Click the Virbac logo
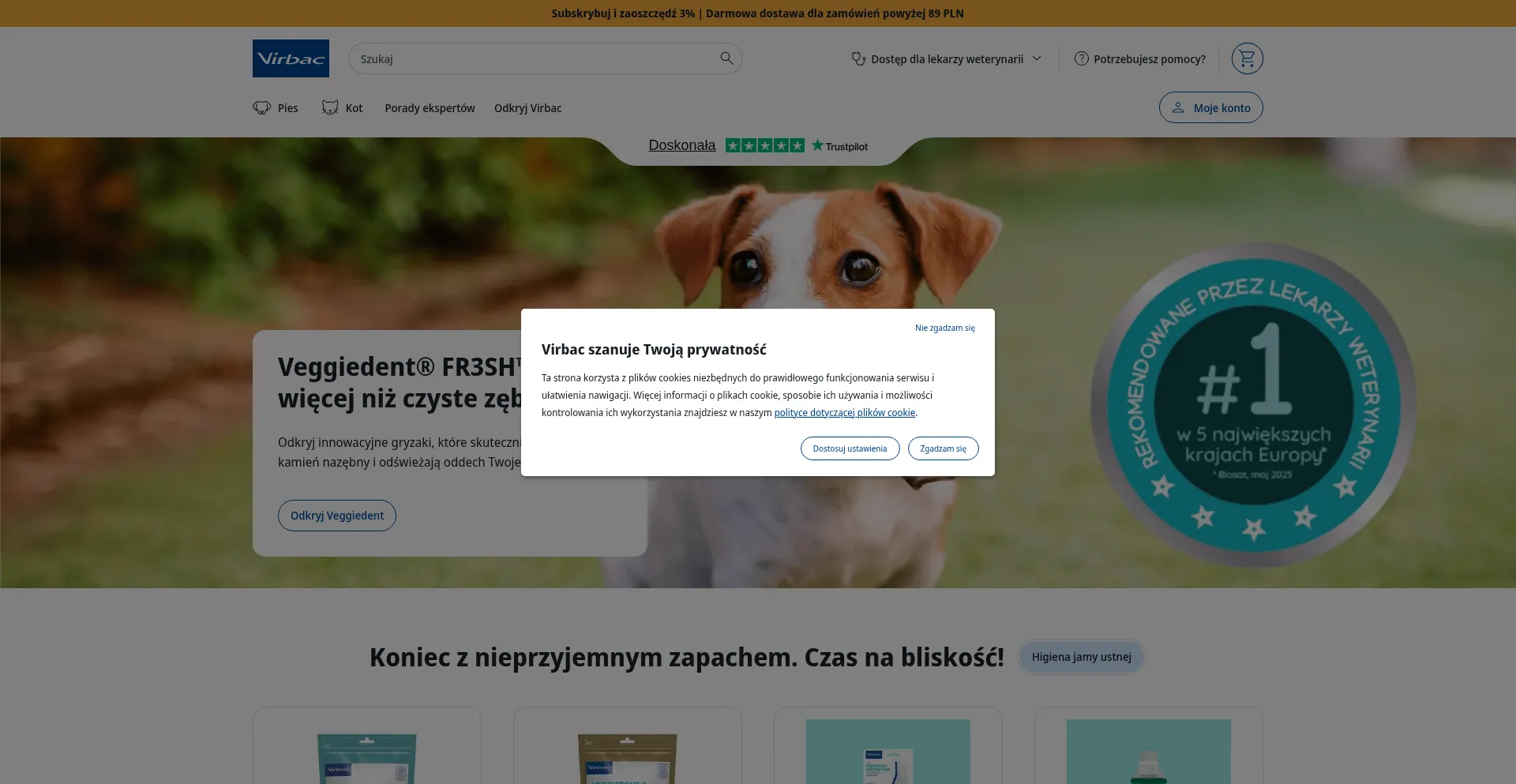Image resolution: width=1516 pixels, height=784 pixels. [x=291, y=58]
